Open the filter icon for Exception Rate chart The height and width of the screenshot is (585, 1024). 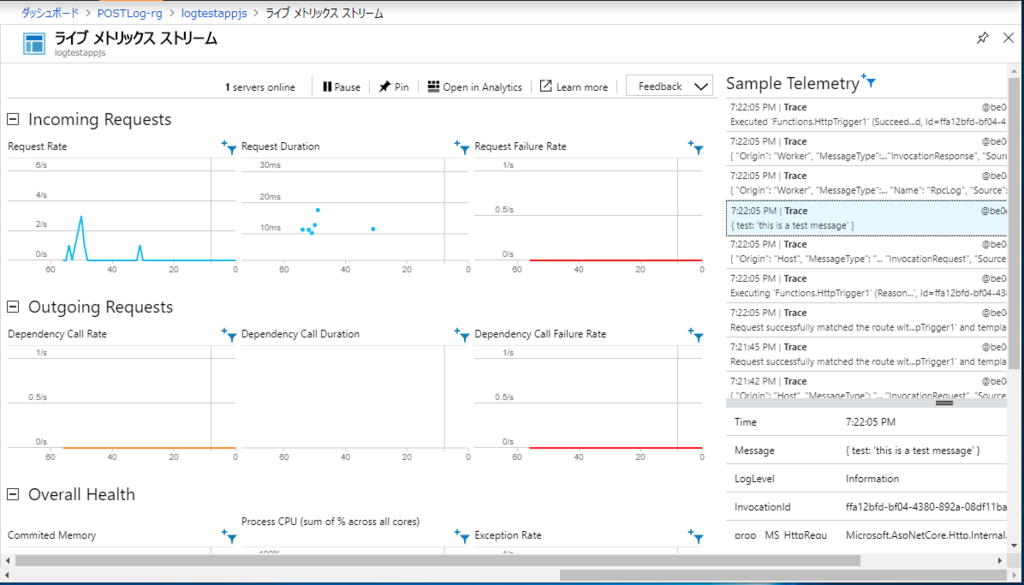696,536
